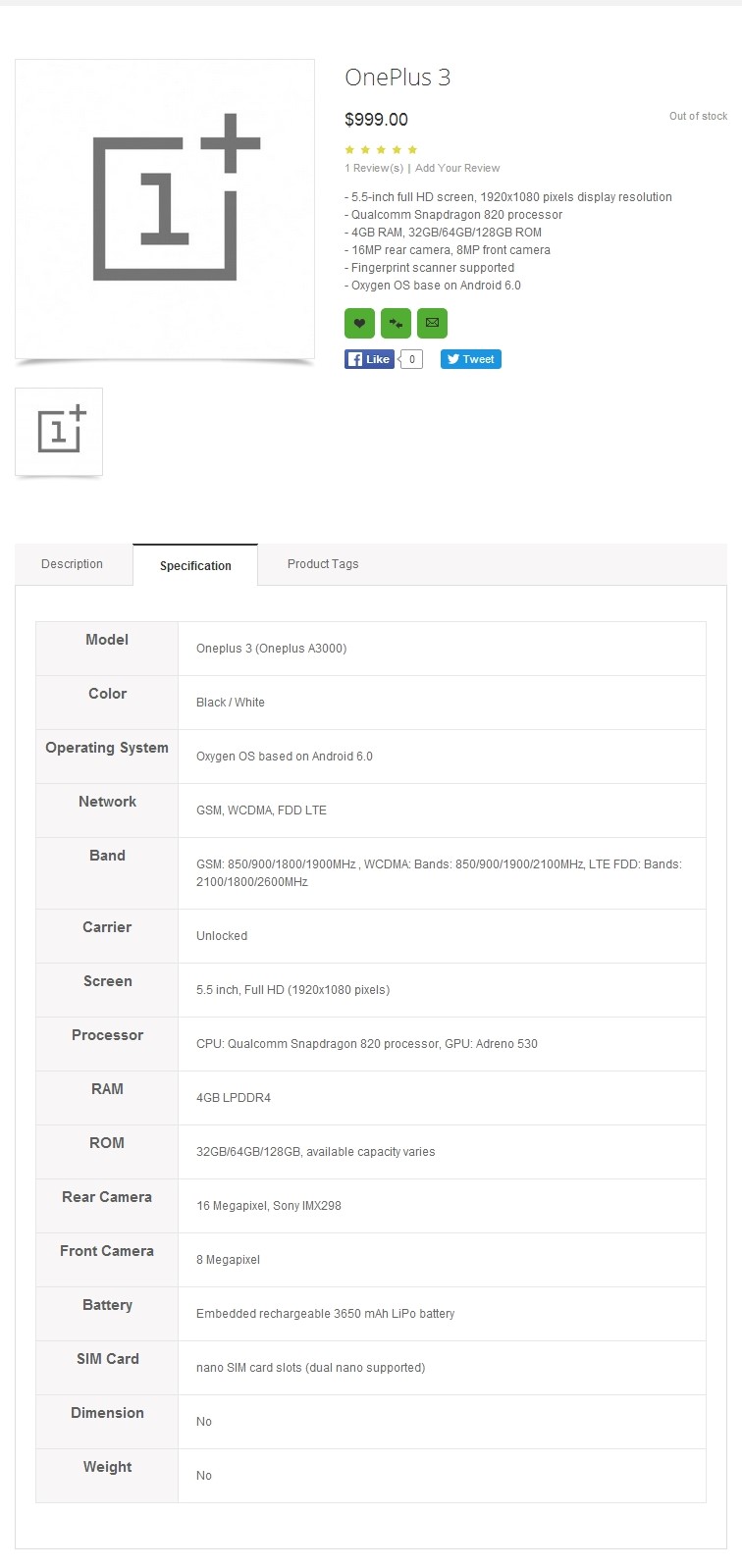Email to a friend envelope icon
The width and height of the screenshot is (742, 1568).
coord(432,323)
